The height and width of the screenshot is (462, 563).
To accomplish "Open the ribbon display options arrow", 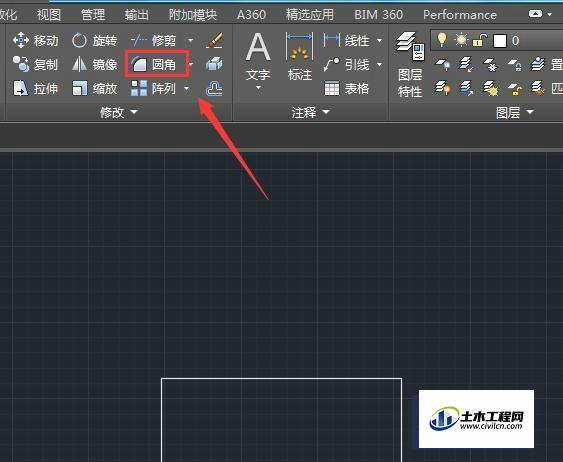I will click(x=550, y=14).
